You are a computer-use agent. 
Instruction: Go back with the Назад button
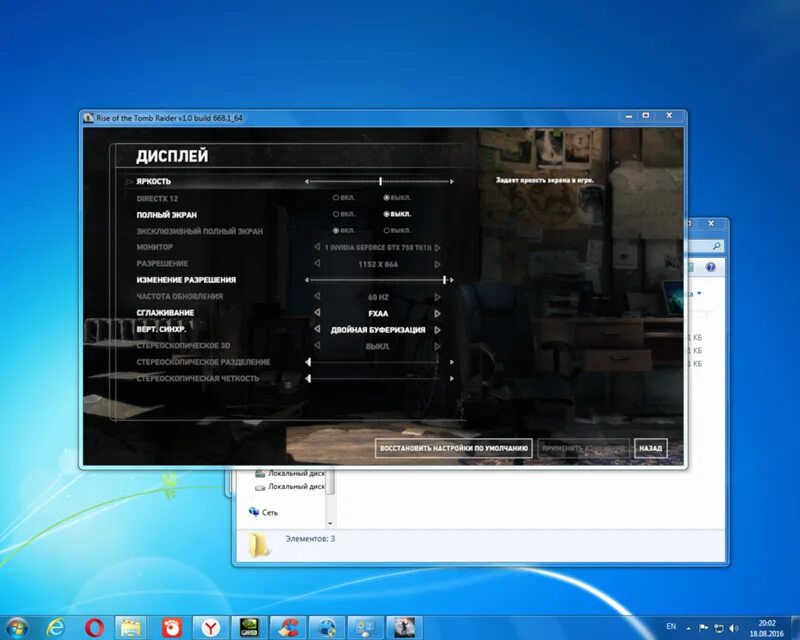click(651, 448)
